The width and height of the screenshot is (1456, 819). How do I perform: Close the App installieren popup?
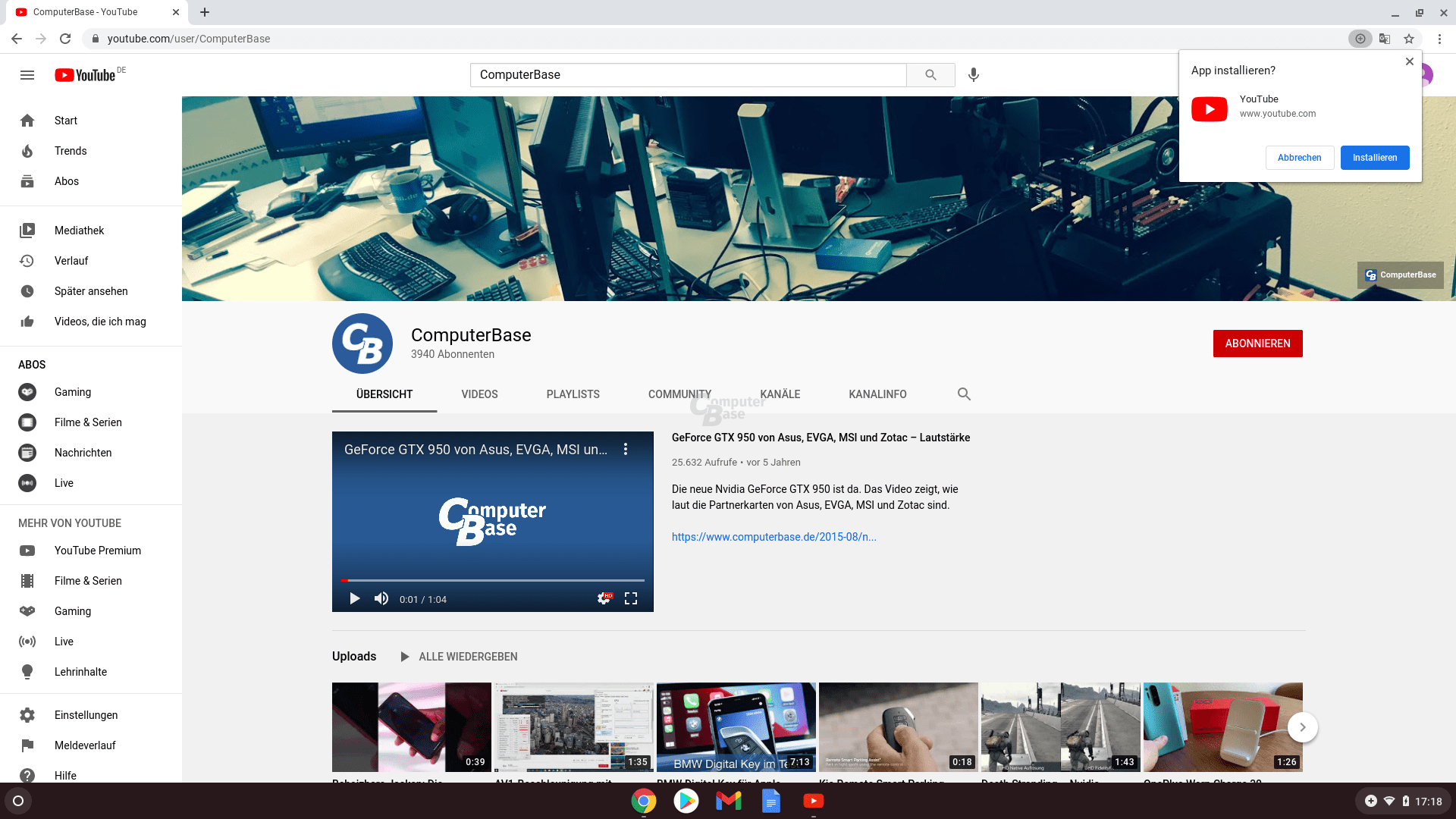coord(1409,61)
